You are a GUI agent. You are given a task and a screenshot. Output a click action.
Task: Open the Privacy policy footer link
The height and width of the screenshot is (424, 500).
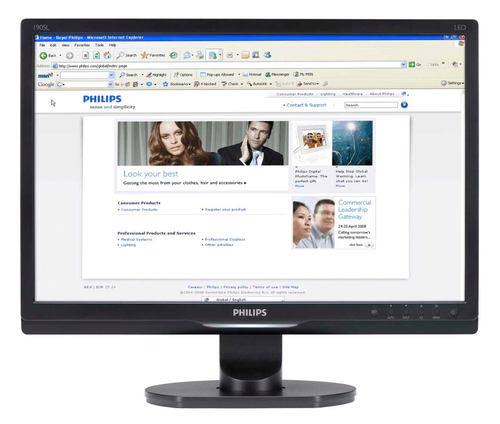click(x=236, y=287)
